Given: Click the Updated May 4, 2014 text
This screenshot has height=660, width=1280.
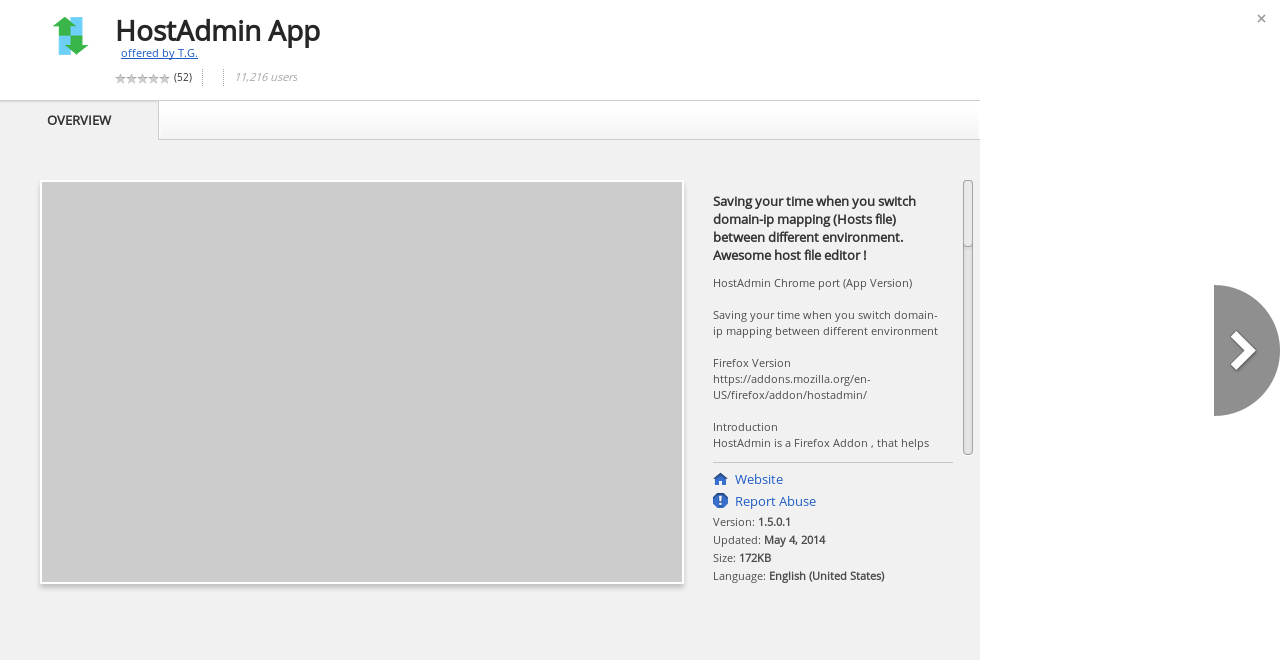Looking at the screenshot, I should click(x=769, y=540).
